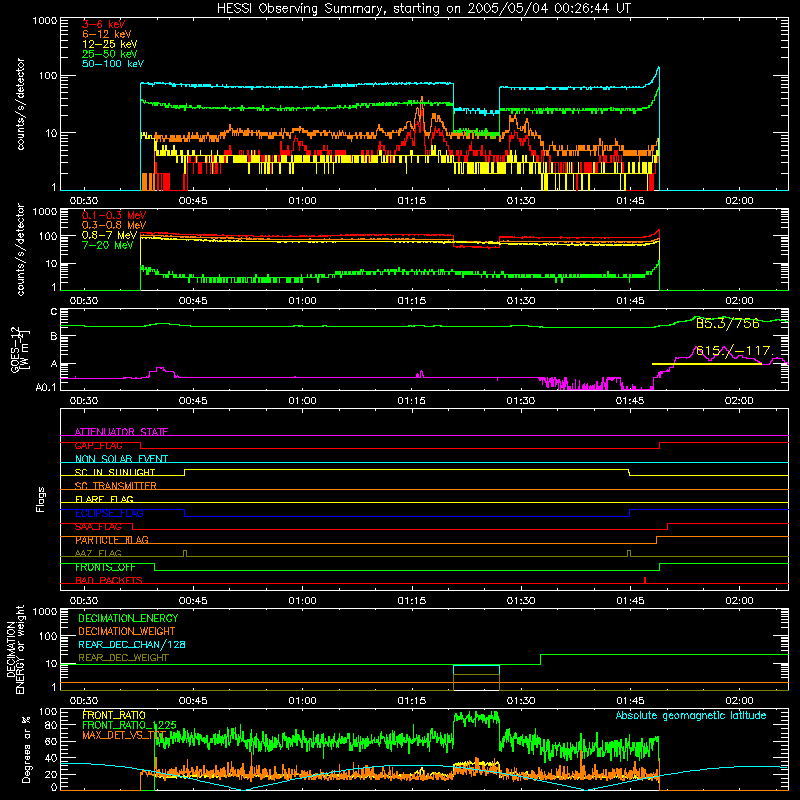Click the yellow flare duration bar in GOES panel
Image resolution: width=800 pixels, height=800 pixels.
click(x=707, y=364)
